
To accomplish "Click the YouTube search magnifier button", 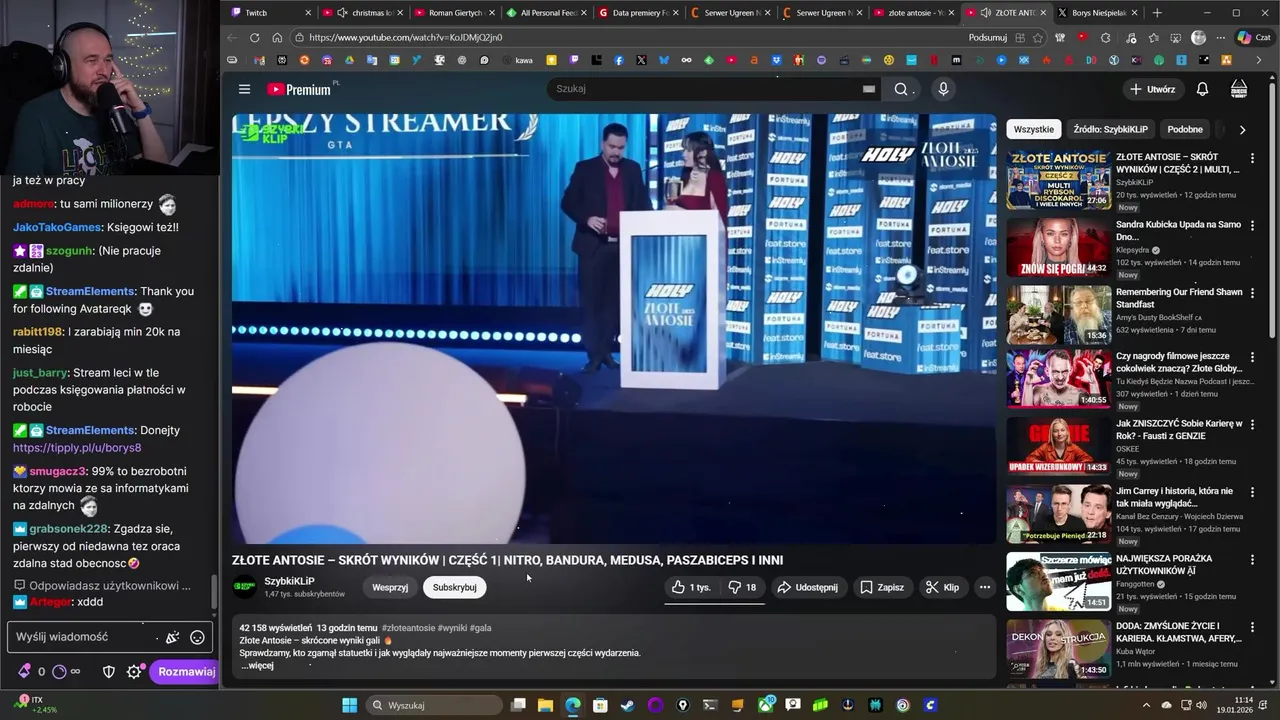I will [x=902, y=89].
